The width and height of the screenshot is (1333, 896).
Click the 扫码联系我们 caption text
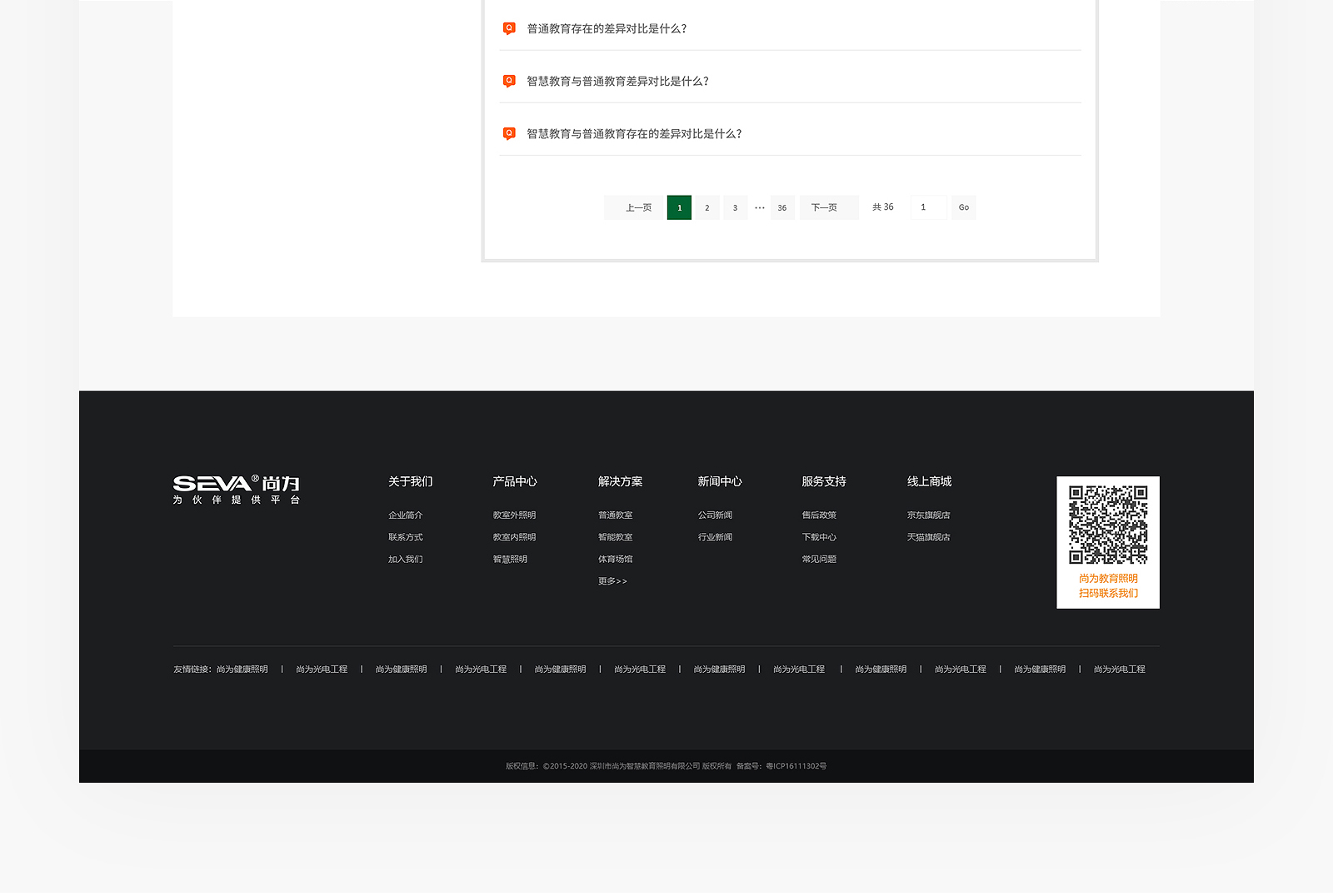click(1108, 594)
